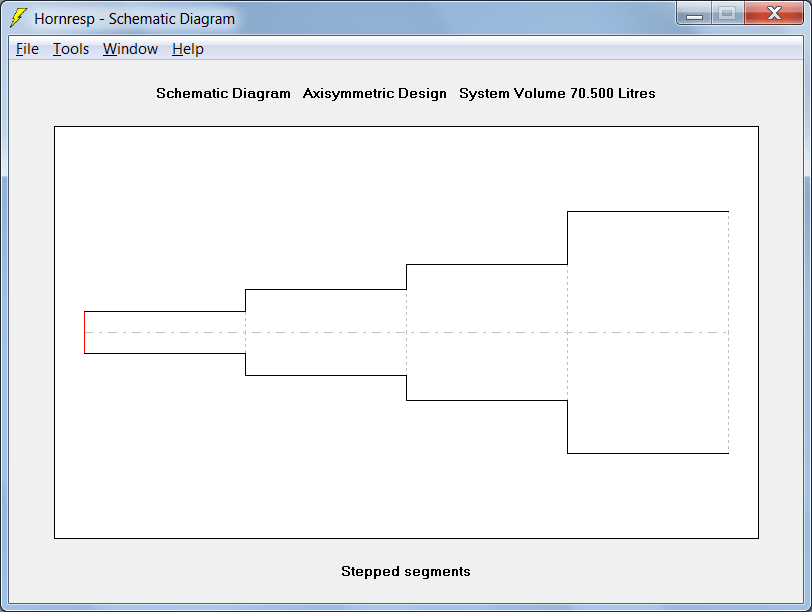Viewport: 812px width, 612px height.
Task: Open the Help menu
Action: (x=187, y=49)
